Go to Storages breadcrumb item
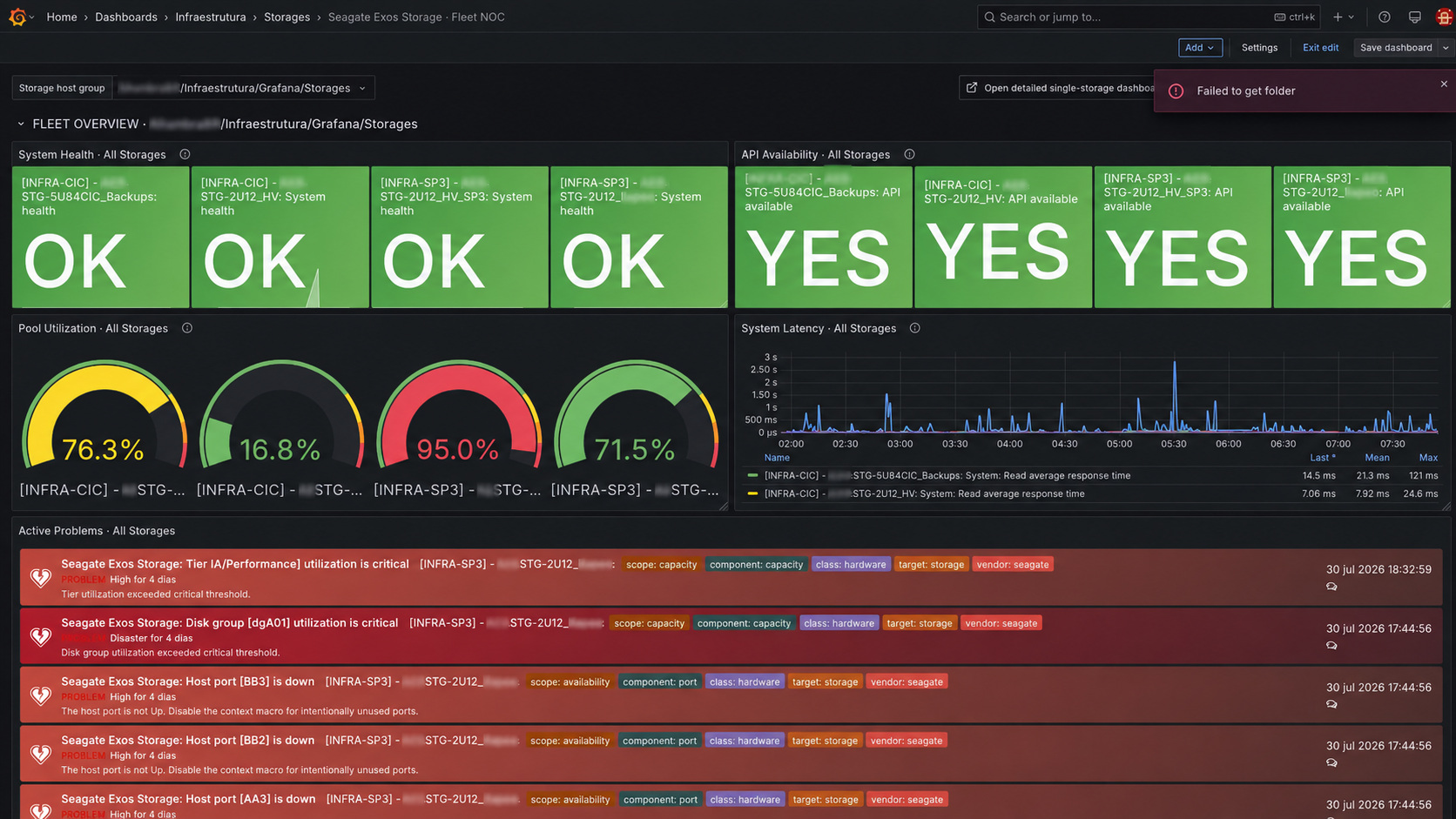 click(286, 17)
